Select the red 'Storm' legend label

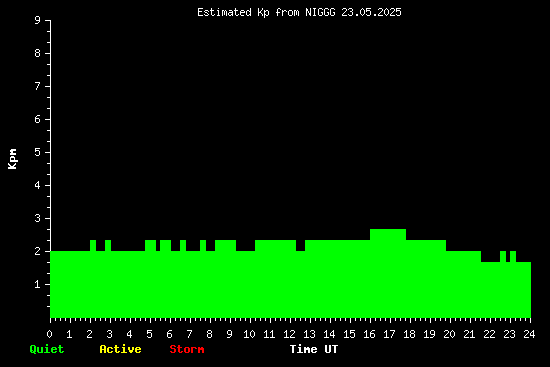(x=187, y=349)
